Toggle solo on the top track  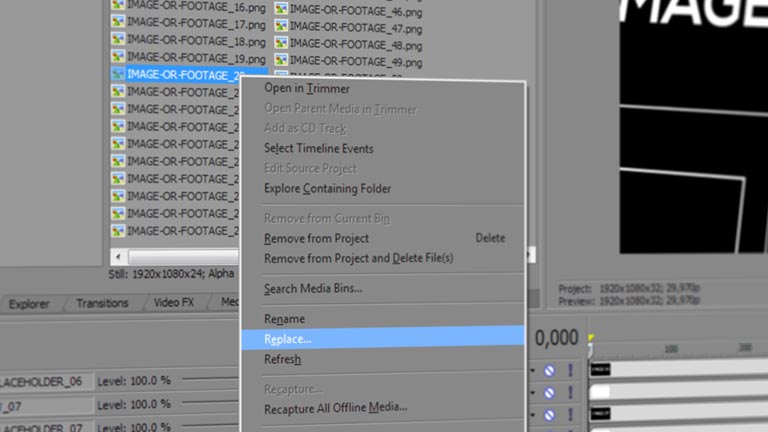coord(570,370)
